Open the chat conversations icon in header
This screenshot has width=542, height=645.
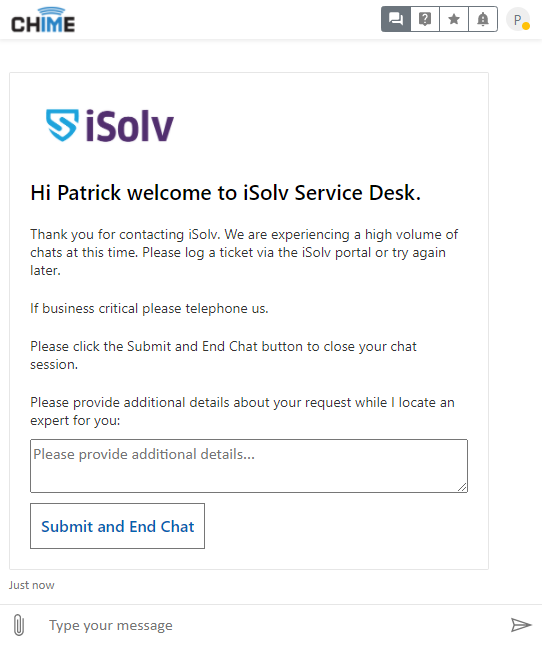coord(396,19)
